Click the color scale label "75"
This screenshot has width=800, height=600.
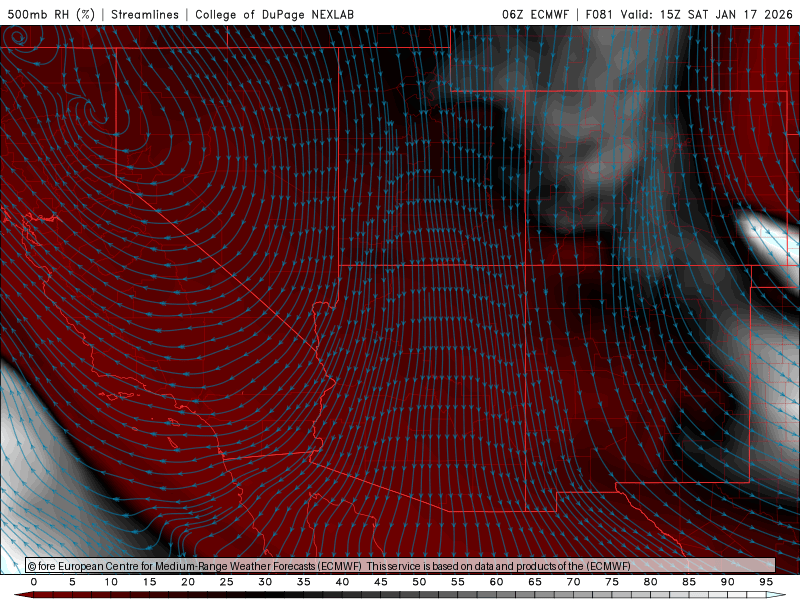[612, 582]
